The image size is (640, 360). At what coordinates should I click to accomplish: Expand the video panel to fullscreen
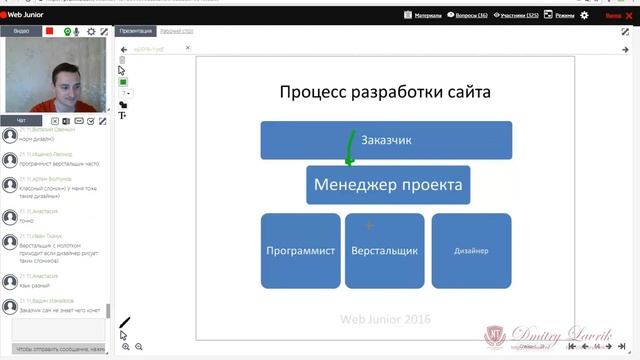104,31
